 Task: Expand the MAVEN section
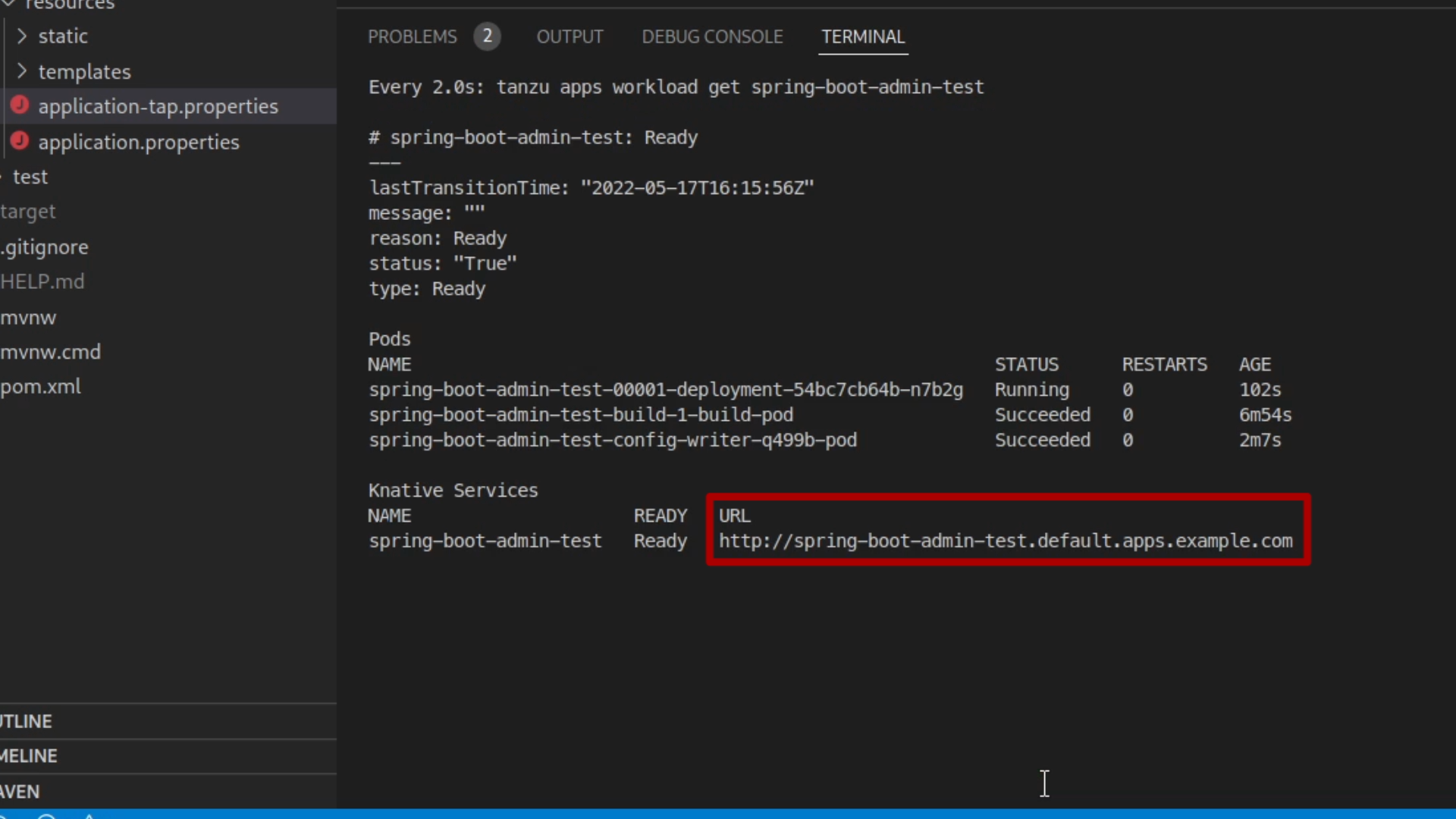(x=20, y=791)
